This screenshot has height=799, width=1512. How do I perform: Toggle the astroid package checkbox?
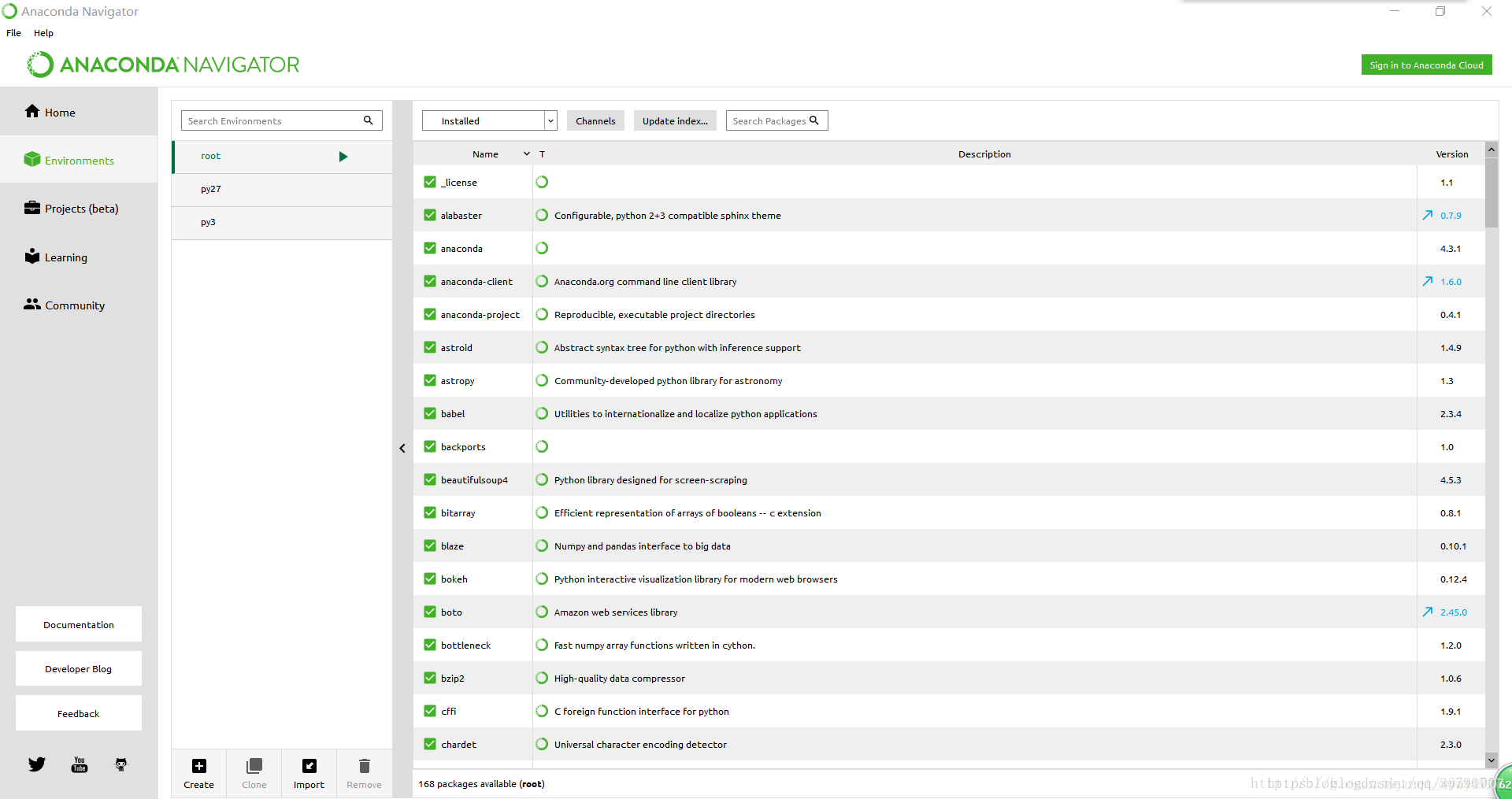click(x=430, y=347)
